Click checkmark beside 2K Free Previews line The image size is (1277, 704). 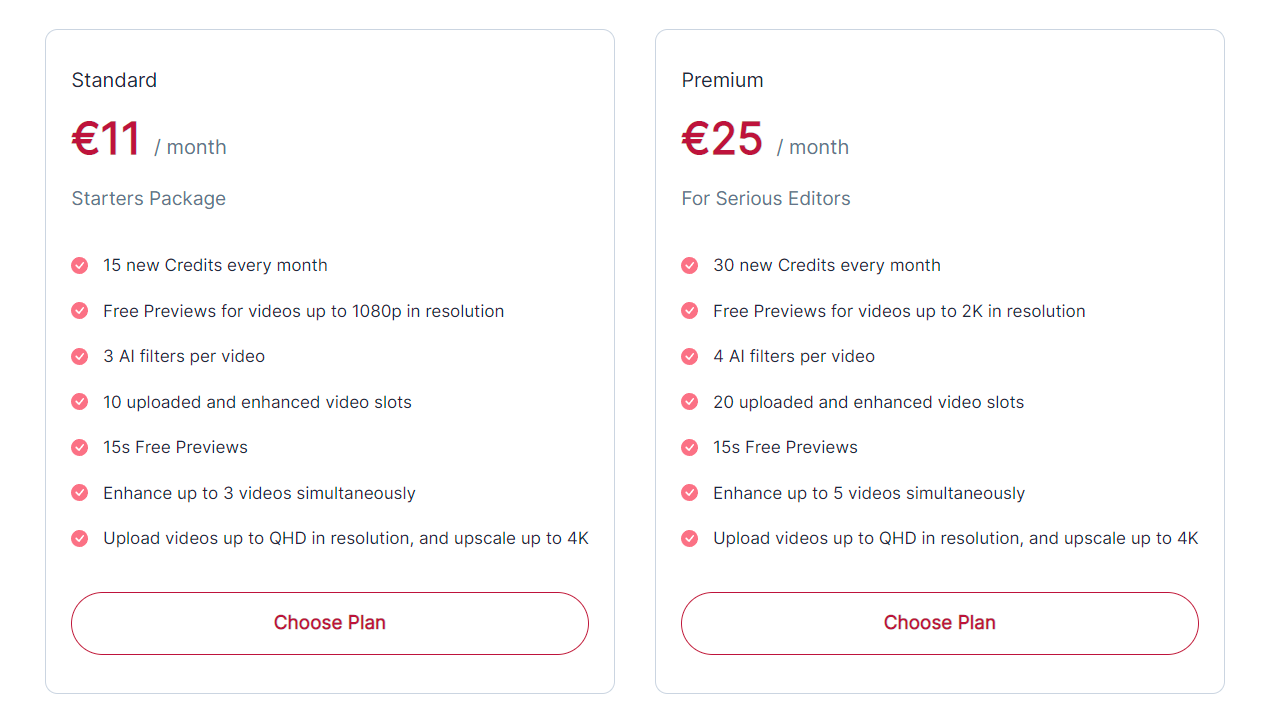(689, 311)
